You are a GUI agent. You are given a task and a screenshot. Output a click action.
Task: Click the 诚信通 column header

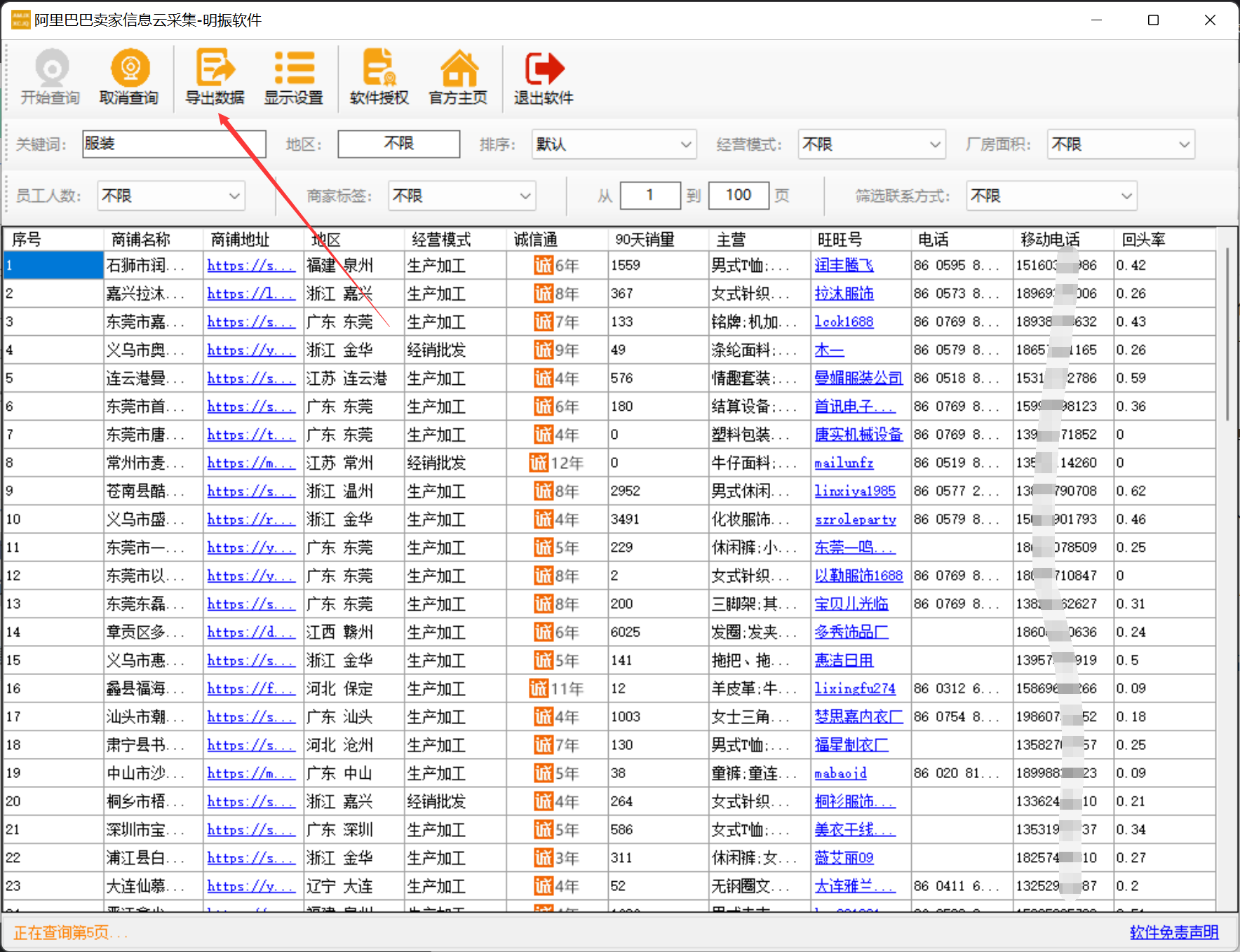tap(557, 240)
